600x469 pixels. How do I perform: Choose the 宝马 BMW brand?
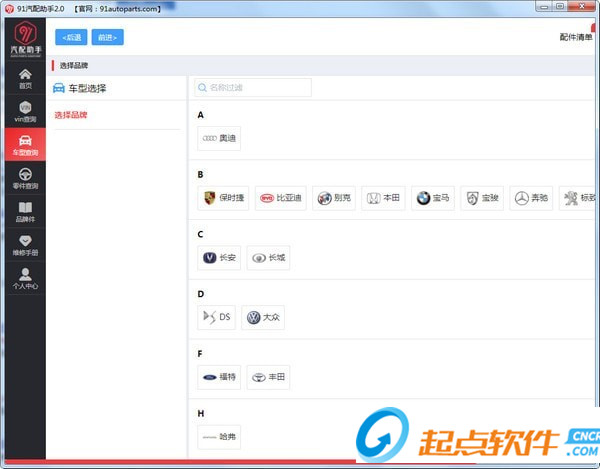click(x=433, y=198)
